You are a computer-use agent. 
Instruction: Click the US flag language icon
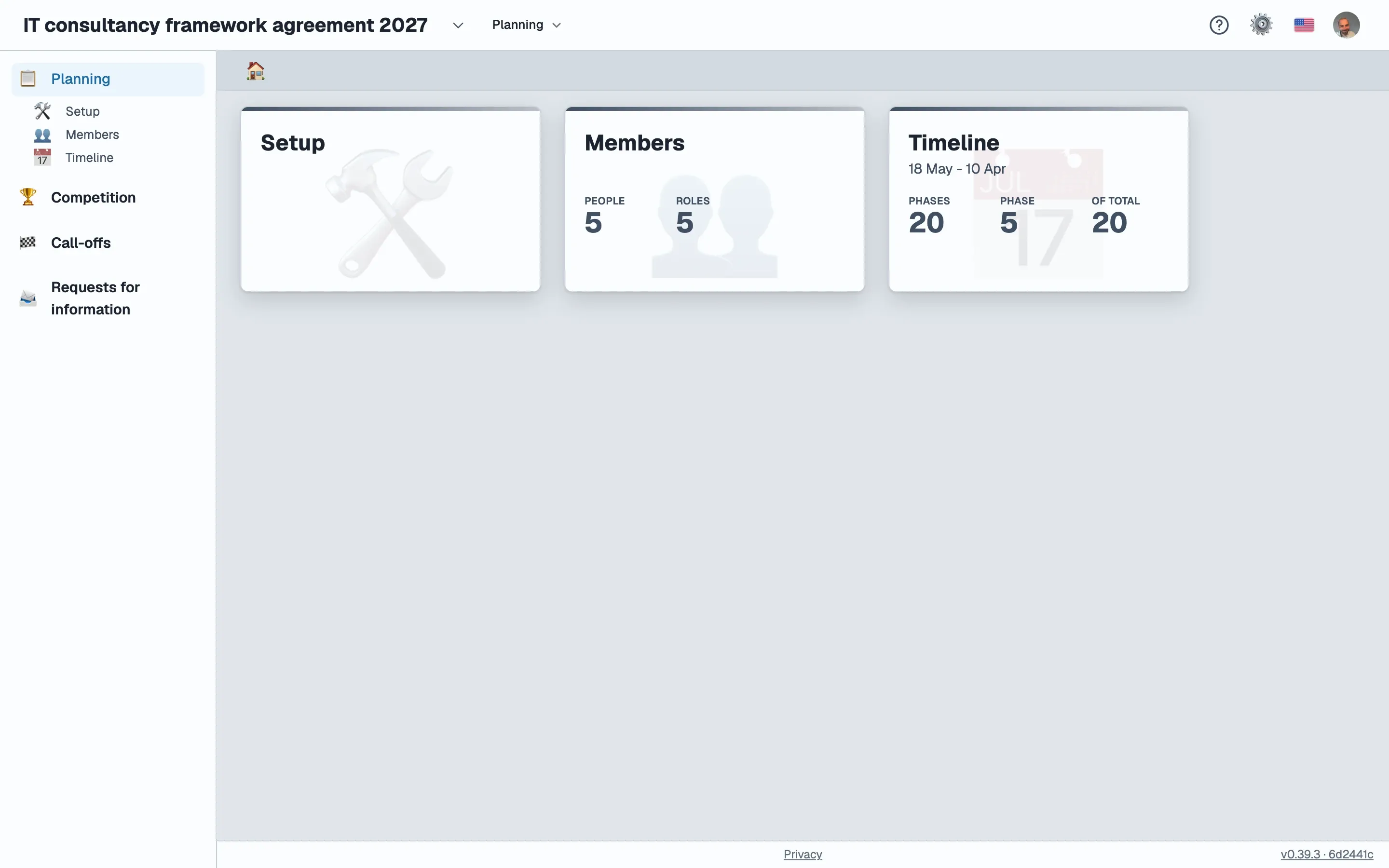[1304, 25]
